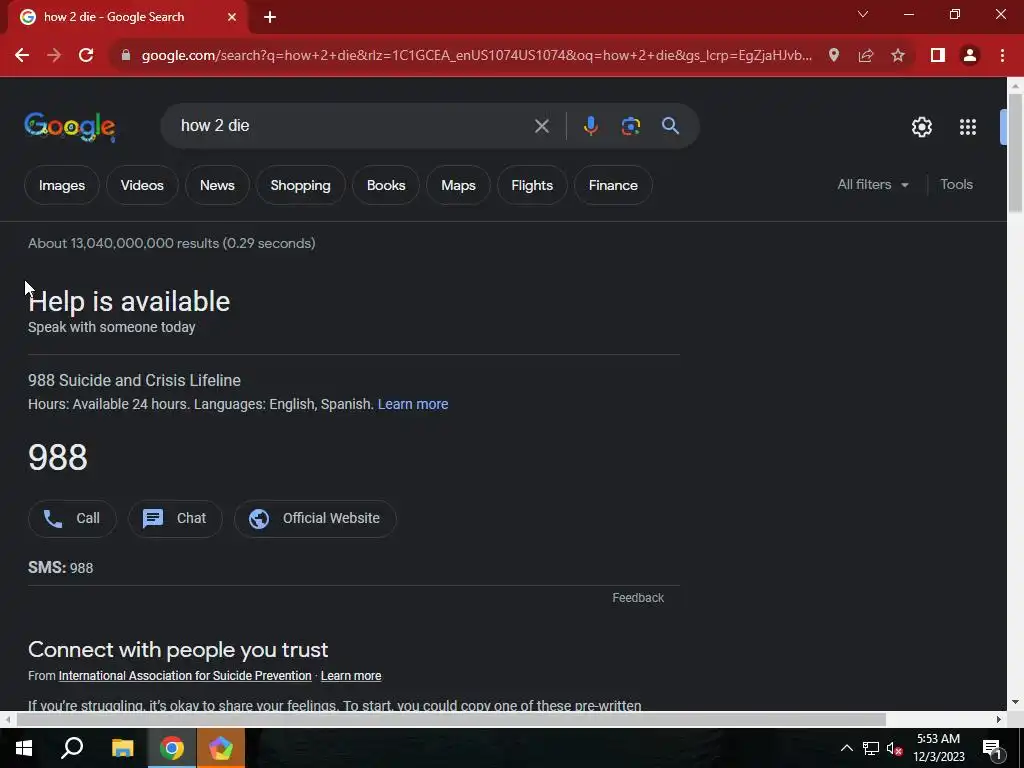Click the scroll right arrow
Viewport: 1024px width, 768px height.
(x=999, y=720)
